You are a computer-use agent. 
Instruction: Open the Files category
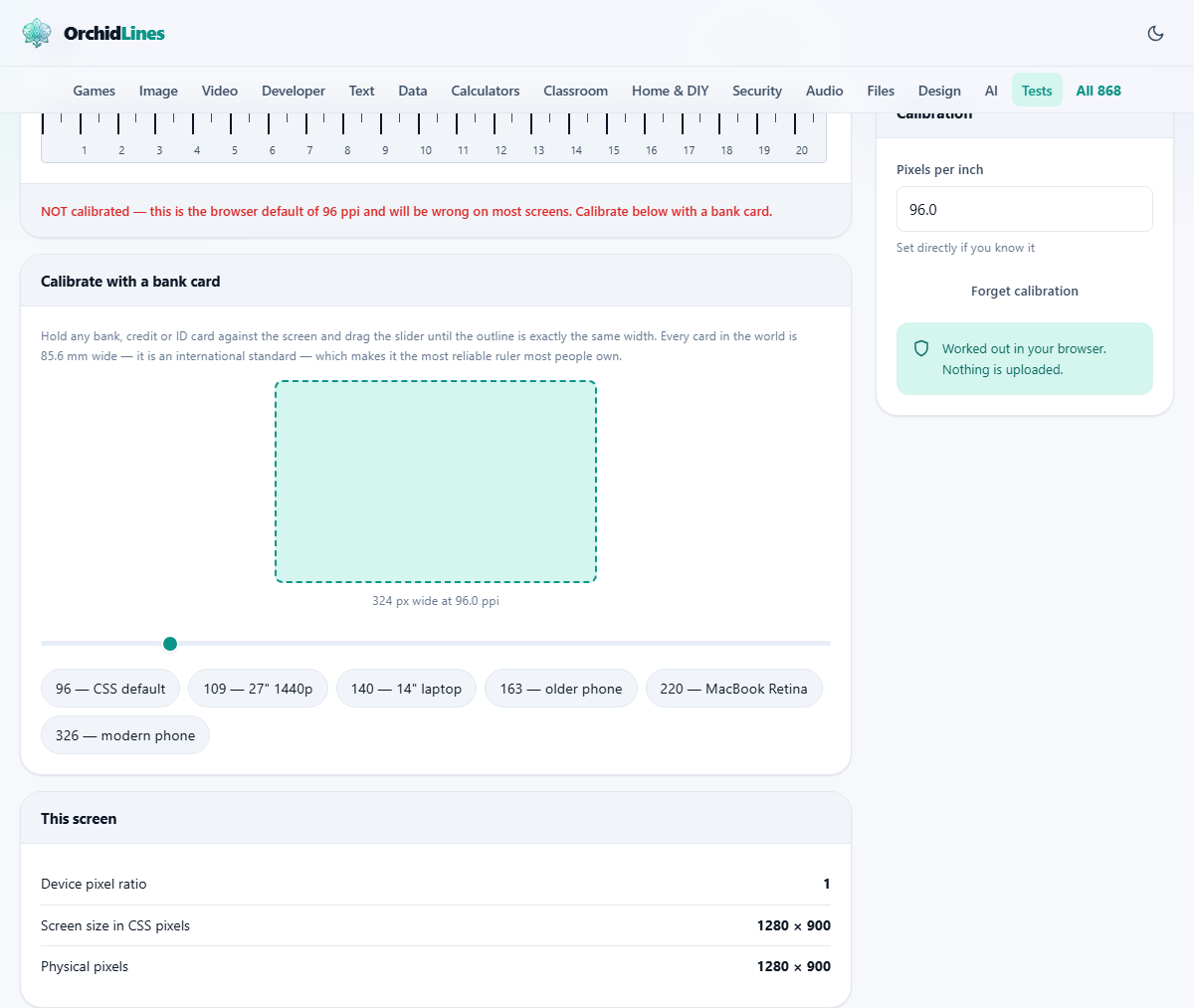881,91
